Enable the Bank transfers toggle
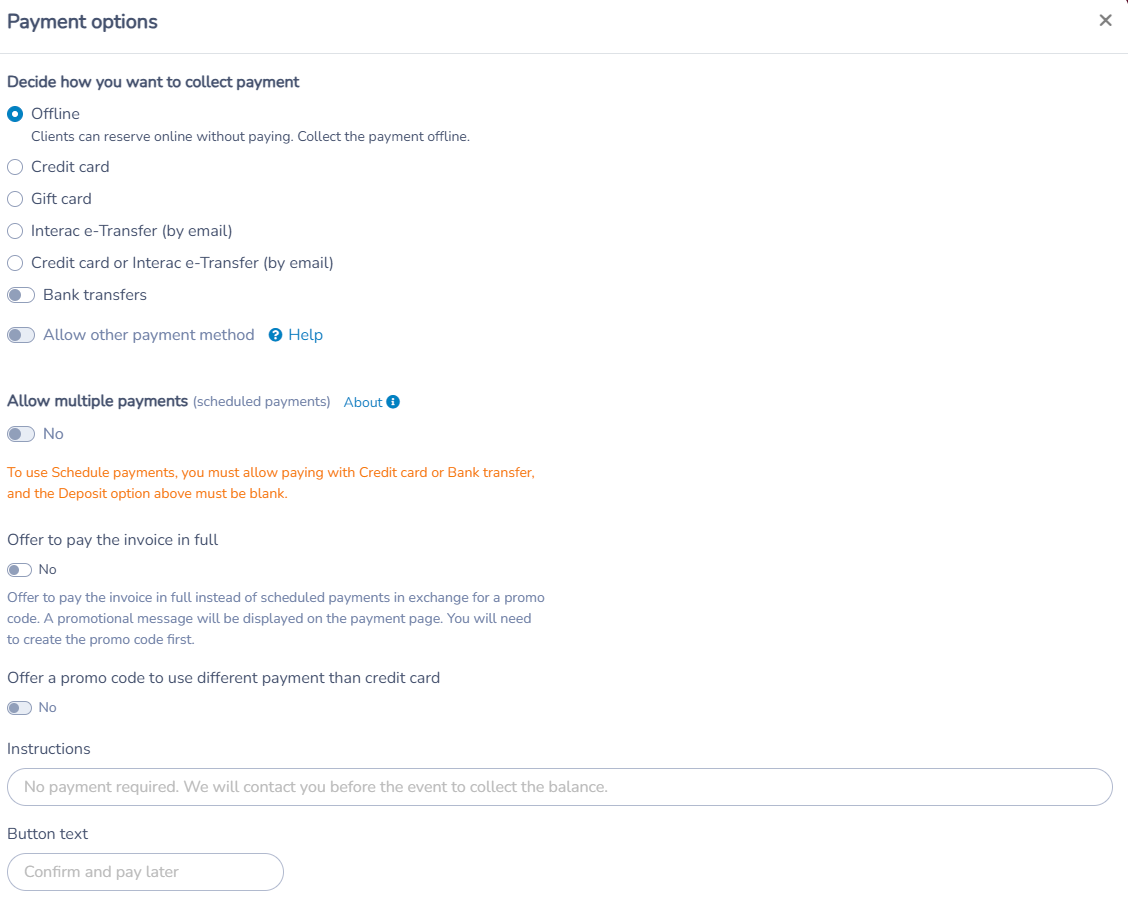The image size is (1128, 904). point(21,296)
